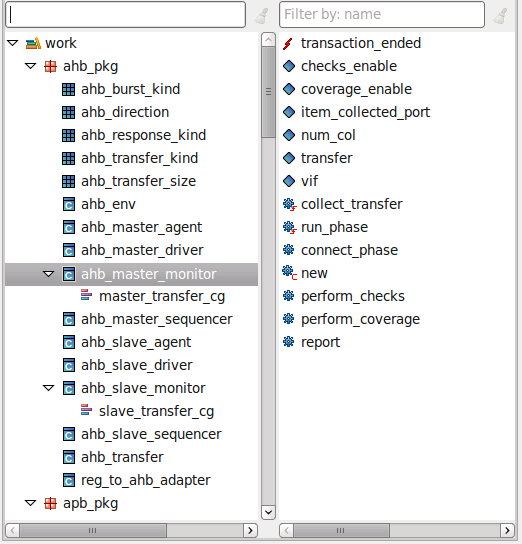
Task: Click the collect_transfer task gear icon
Action: click(x=290, y=204)
